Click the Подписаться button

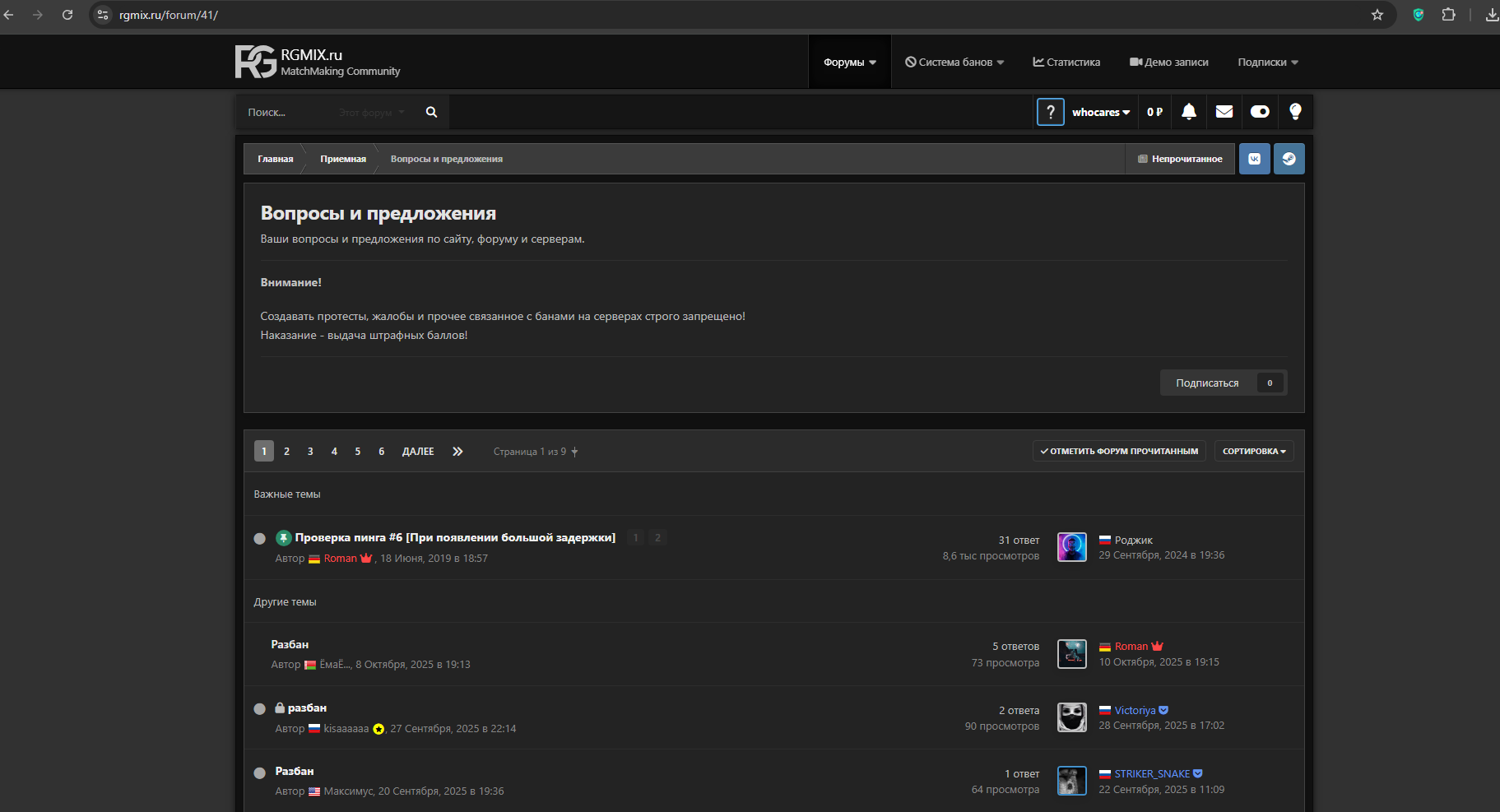click(1207, 383)
